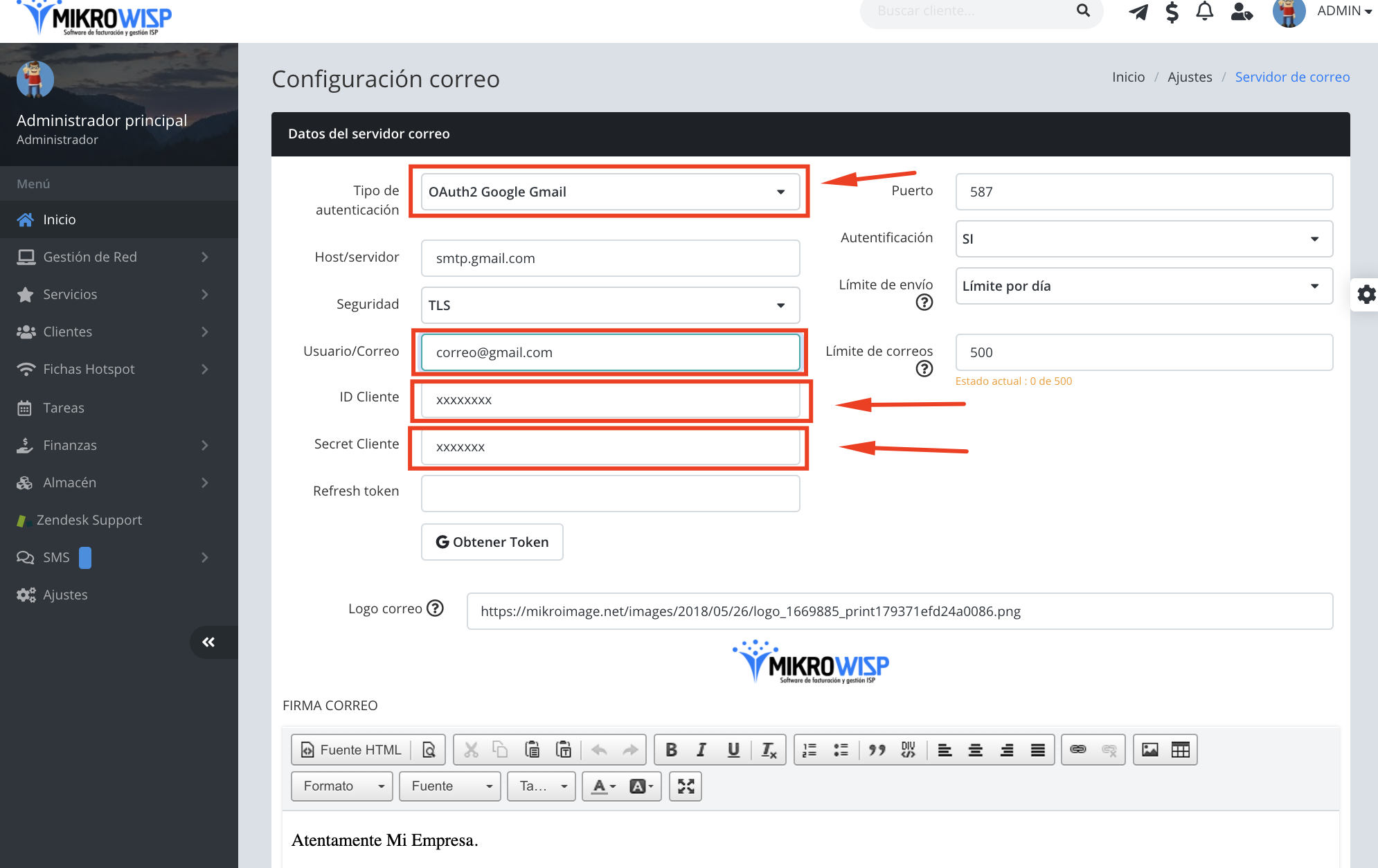
Task: Open Límite por día dropdown
Action: [x=1144, y=286]
